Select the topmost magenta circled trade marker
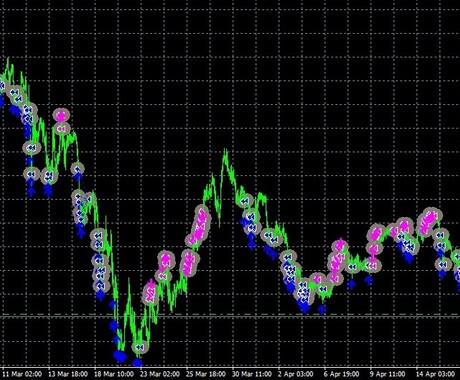Viewport: 460px width, 380px height. coord(61,116)
